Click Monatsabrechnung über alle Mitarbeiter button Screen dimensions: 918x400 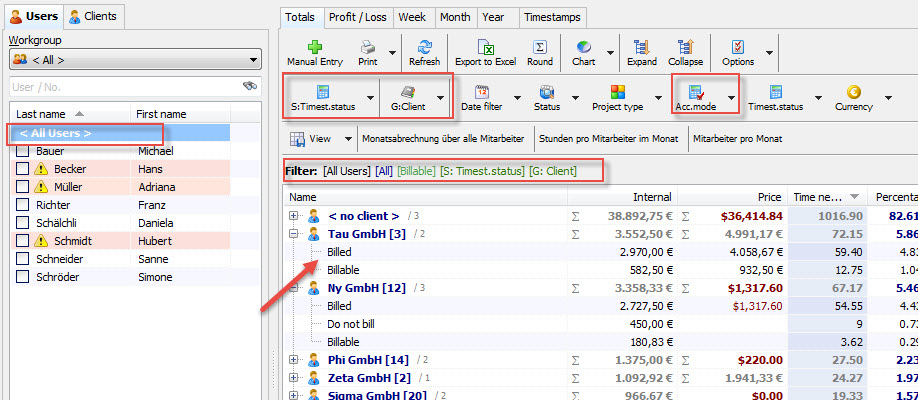[x=445, y=139]
